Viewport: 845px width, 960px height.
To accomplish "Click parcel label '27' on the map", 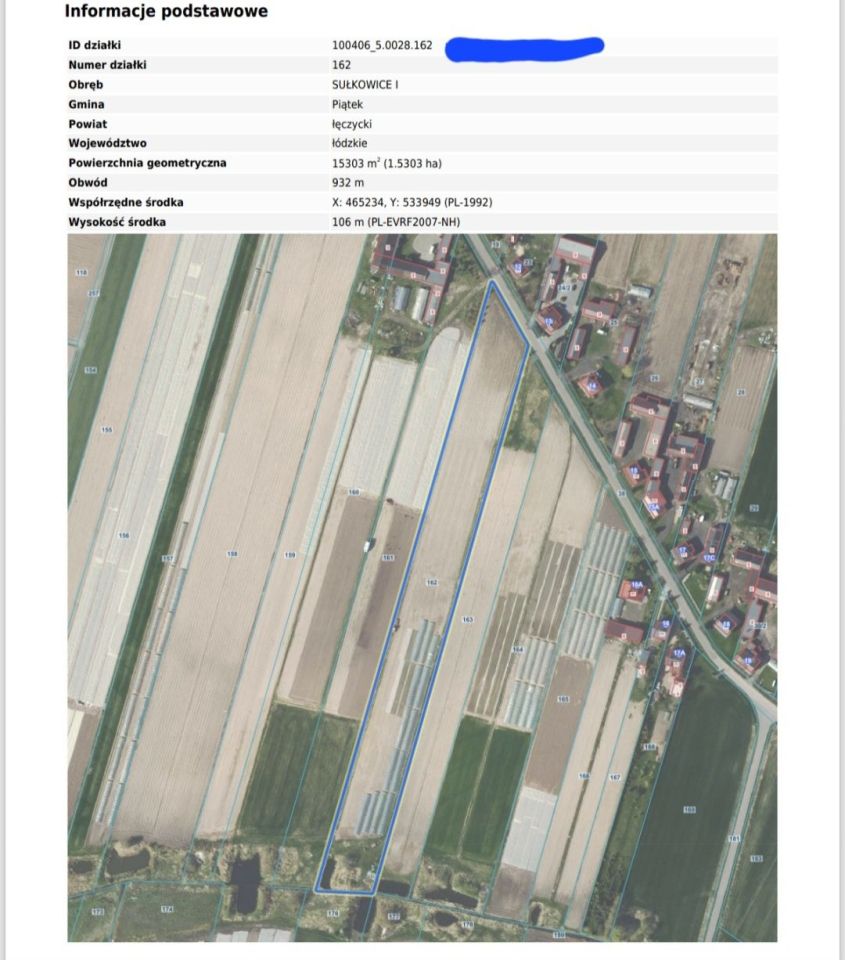I will tap(700, 382).
